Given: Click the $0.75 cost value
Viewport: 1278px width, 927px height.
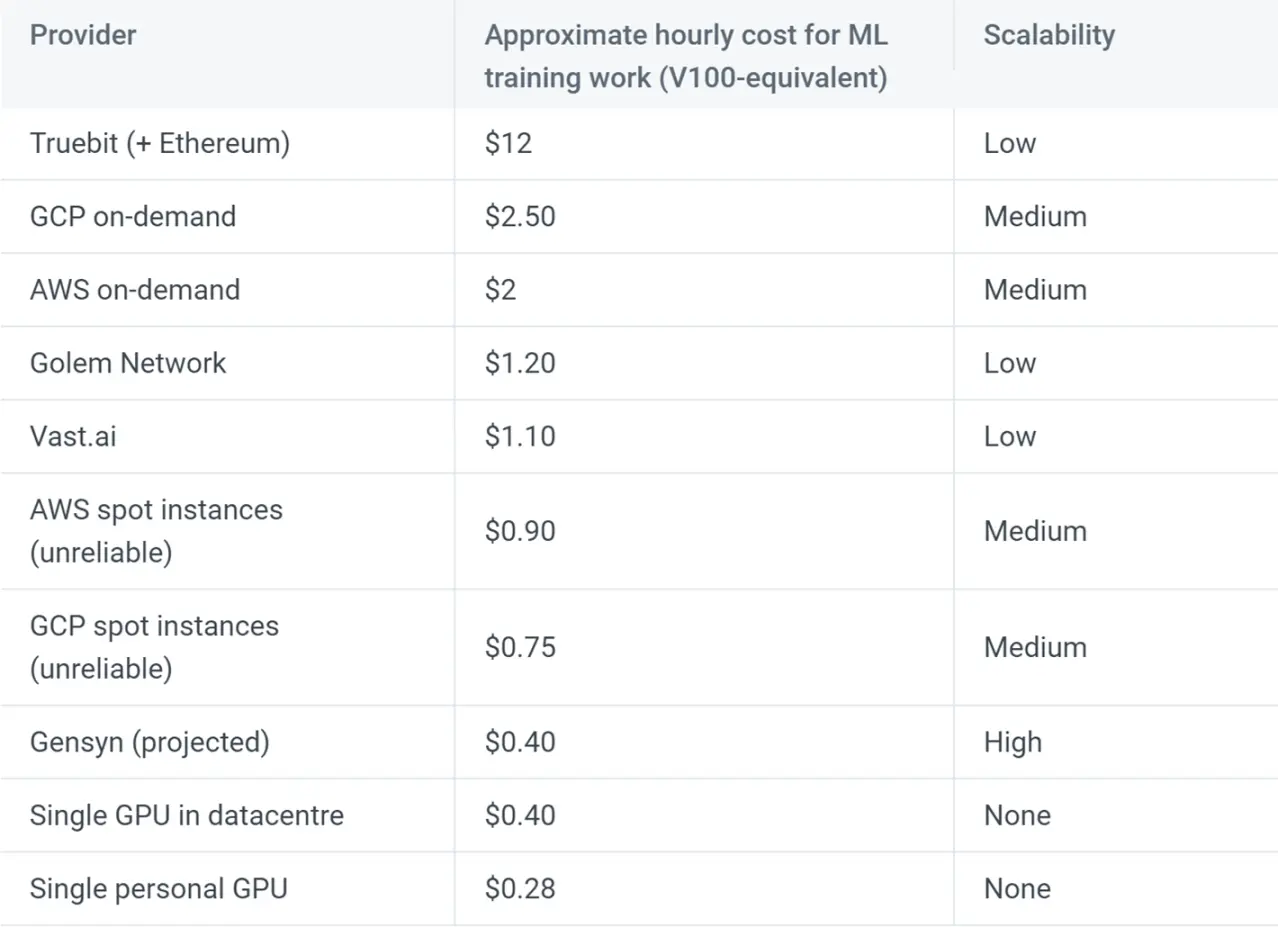Looking at the screenshot, I should click(x=520, y=647).
